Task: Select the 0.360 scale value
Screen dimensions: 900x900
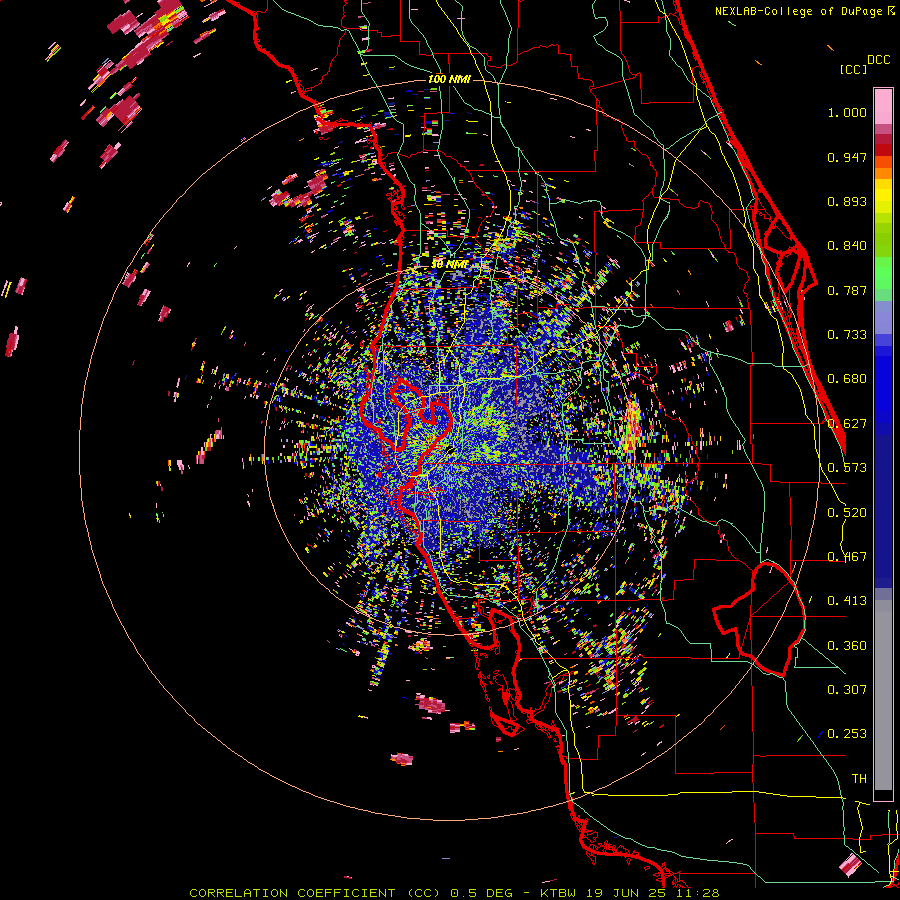Action: coord(847,646)
